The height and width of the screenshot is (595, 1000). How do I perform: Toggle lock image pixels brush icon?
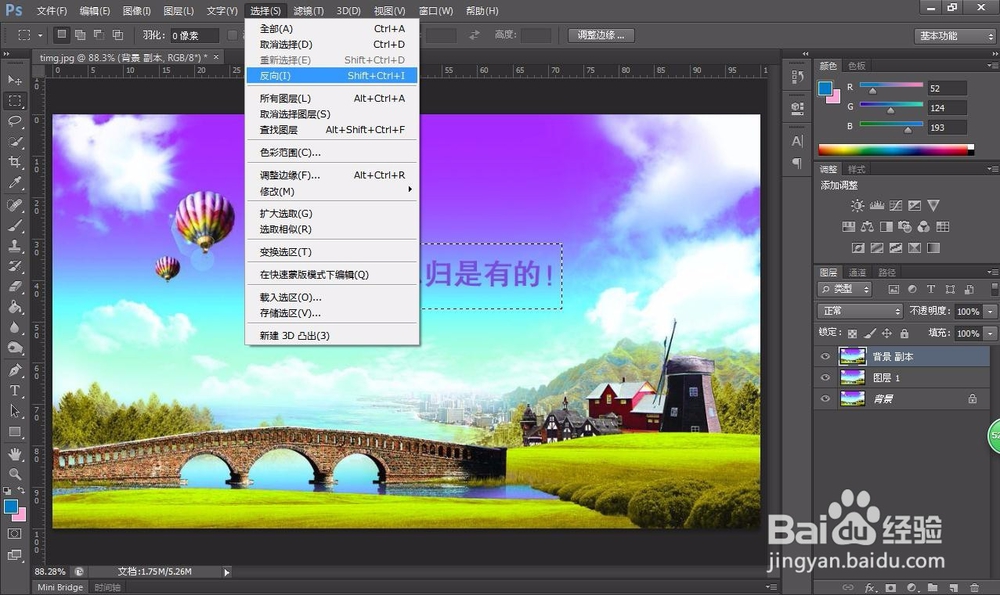tap(870, 333)
